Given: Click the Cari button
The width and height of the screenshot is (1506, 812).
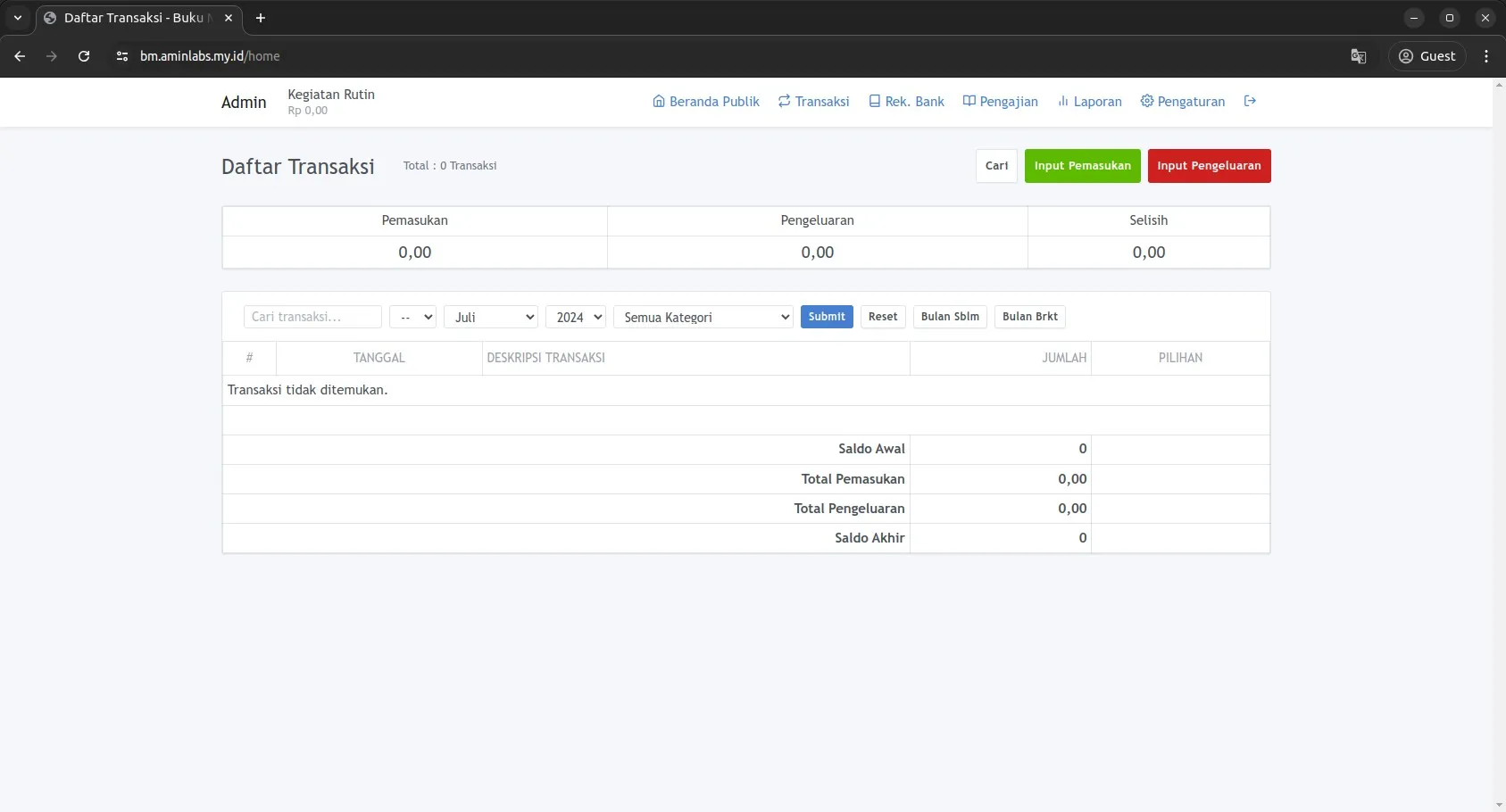Looking at the screenshot, I should [x=996, y=166].
